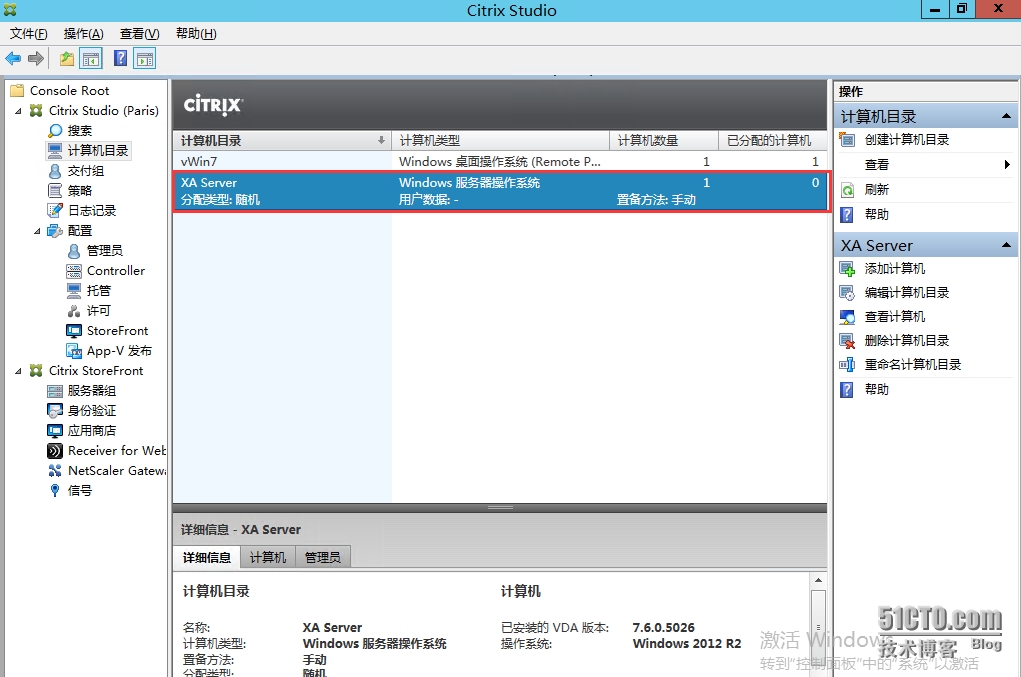Toggle the Show/Hide Action Pane icon
This screenshot has height=677, width=1021.
pos(145,59)
